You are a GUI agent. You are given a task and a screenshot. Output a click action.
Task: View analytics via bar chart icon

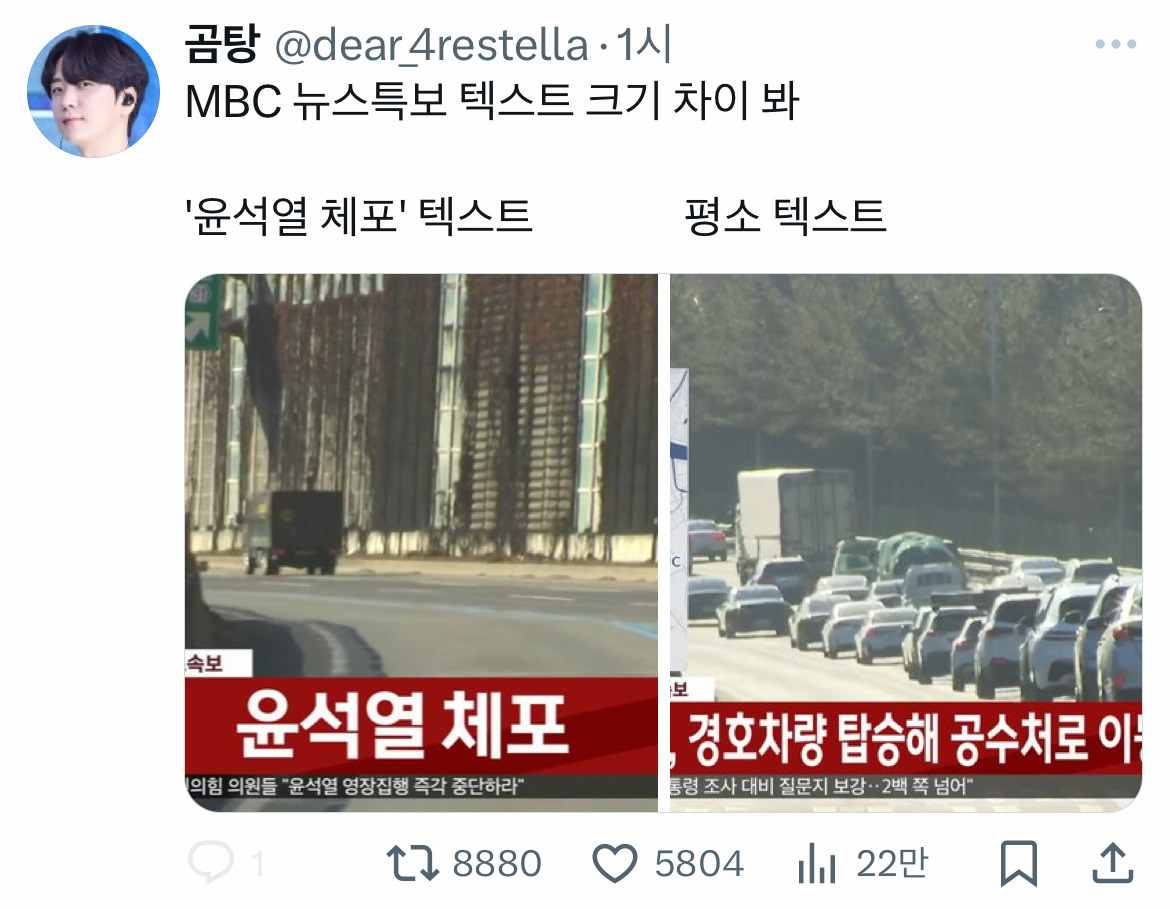tap(816, 863)
